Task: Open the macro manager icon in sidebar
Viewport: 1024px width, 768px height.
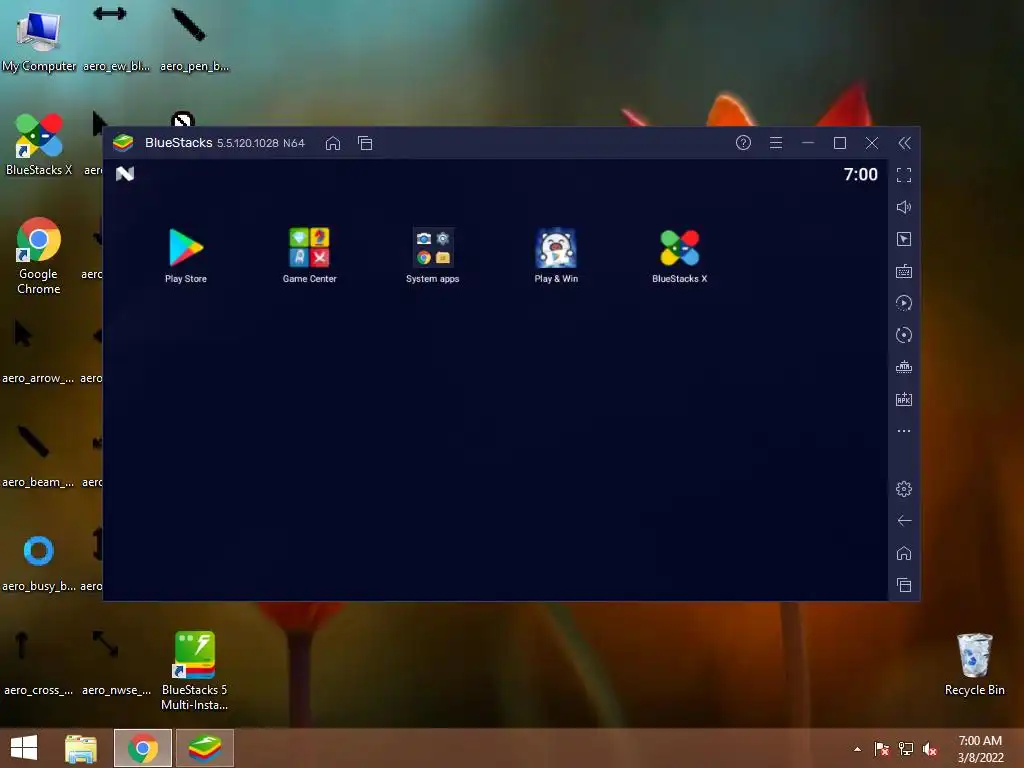Action: (x=904, y=367)
